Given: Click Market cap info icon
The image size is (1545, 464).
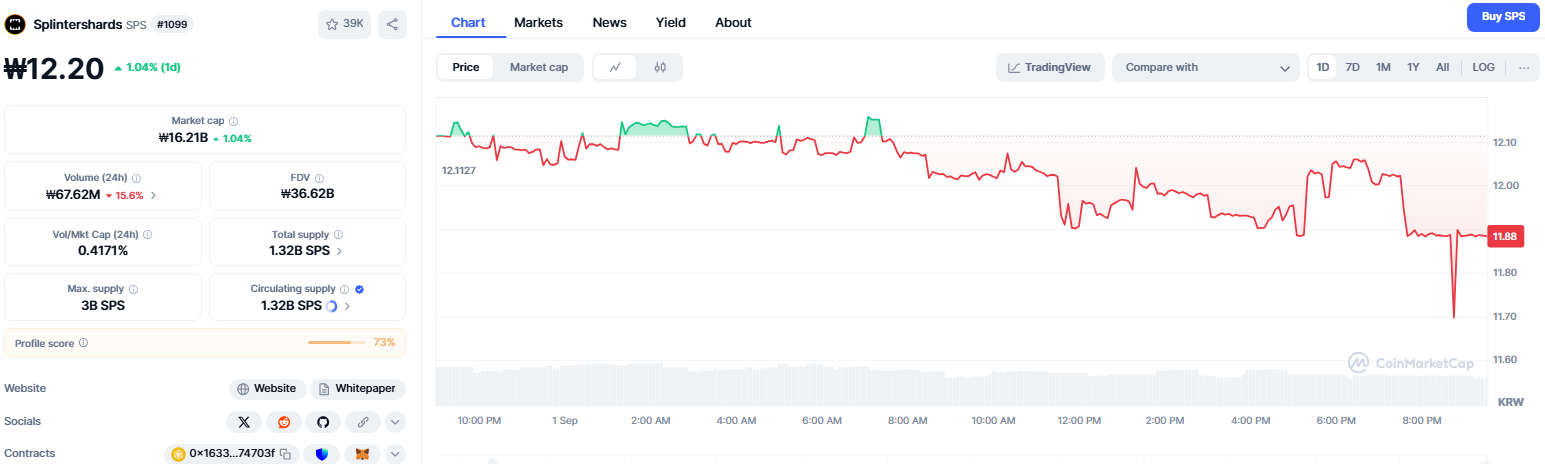Looking at the screenshot, I should pyautogui.click(x=233, y=121).
